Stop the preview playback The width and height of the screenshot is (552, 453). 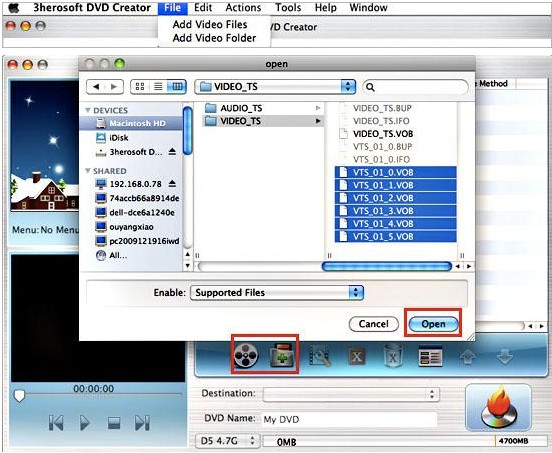click(x=114, y=423)
